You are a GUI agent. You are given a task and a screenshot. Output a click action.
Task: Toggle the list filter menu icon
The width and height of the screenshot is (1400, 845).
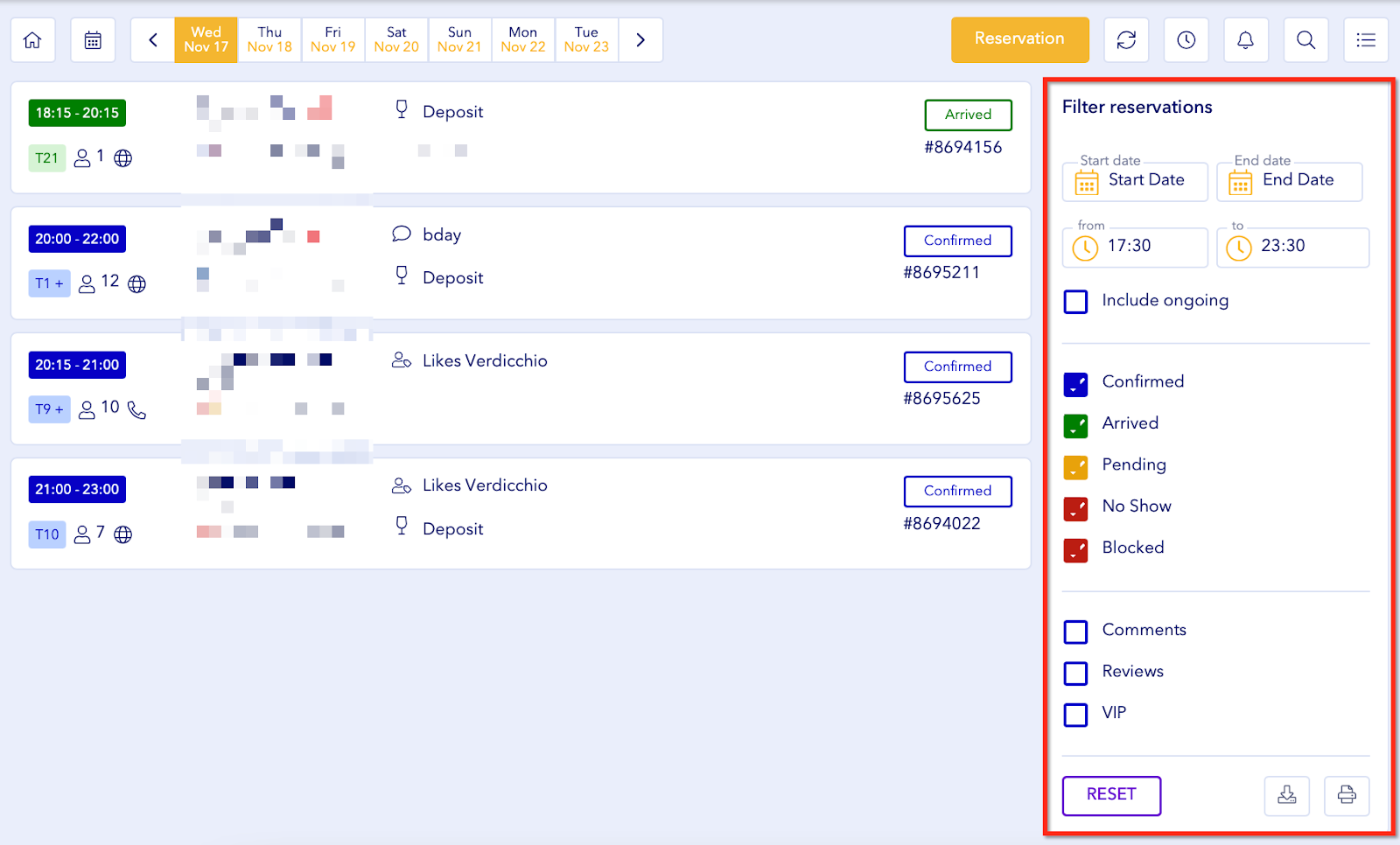point(1365,40)
